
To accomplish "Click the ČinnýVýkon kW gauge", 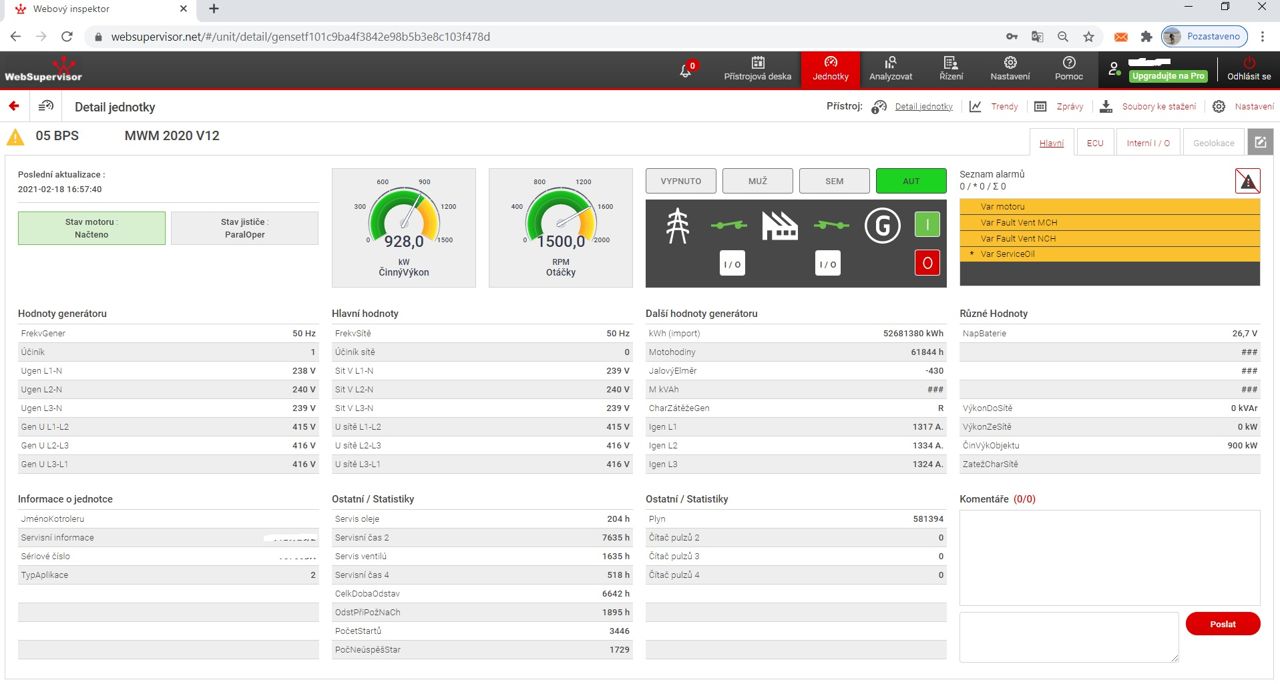I will point(404,228).
